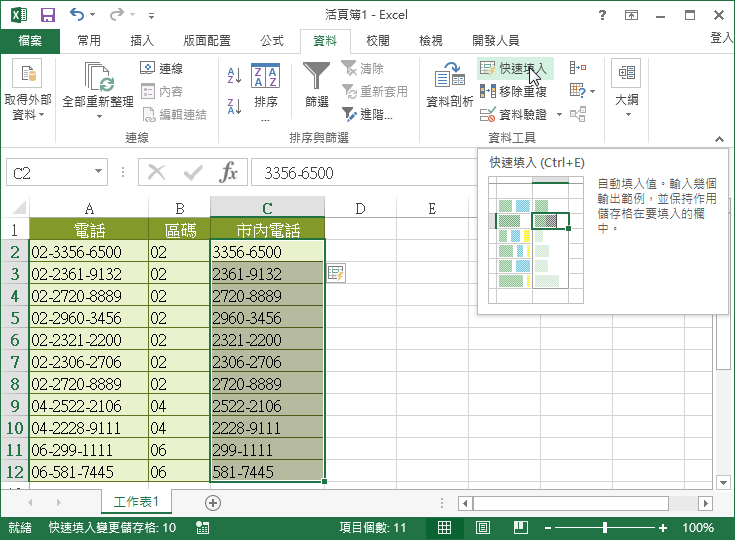Click the Connections (連線) button
The height and width of the screenshot is (540, 735).
(x=162, y=68)
